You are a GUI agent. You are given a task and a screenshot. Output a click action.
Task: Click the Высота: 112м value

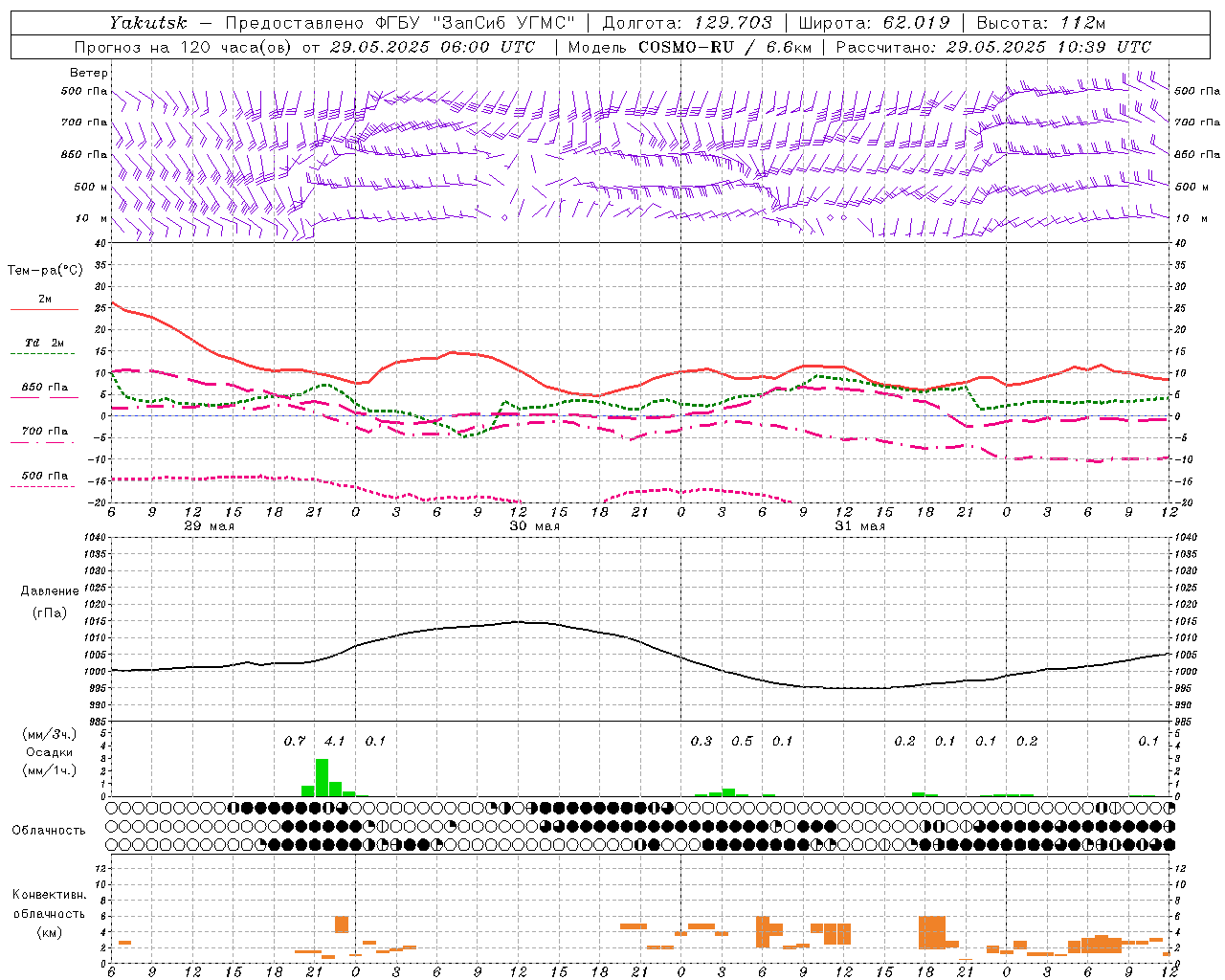pyautogui.click(x=1040, y=22)
